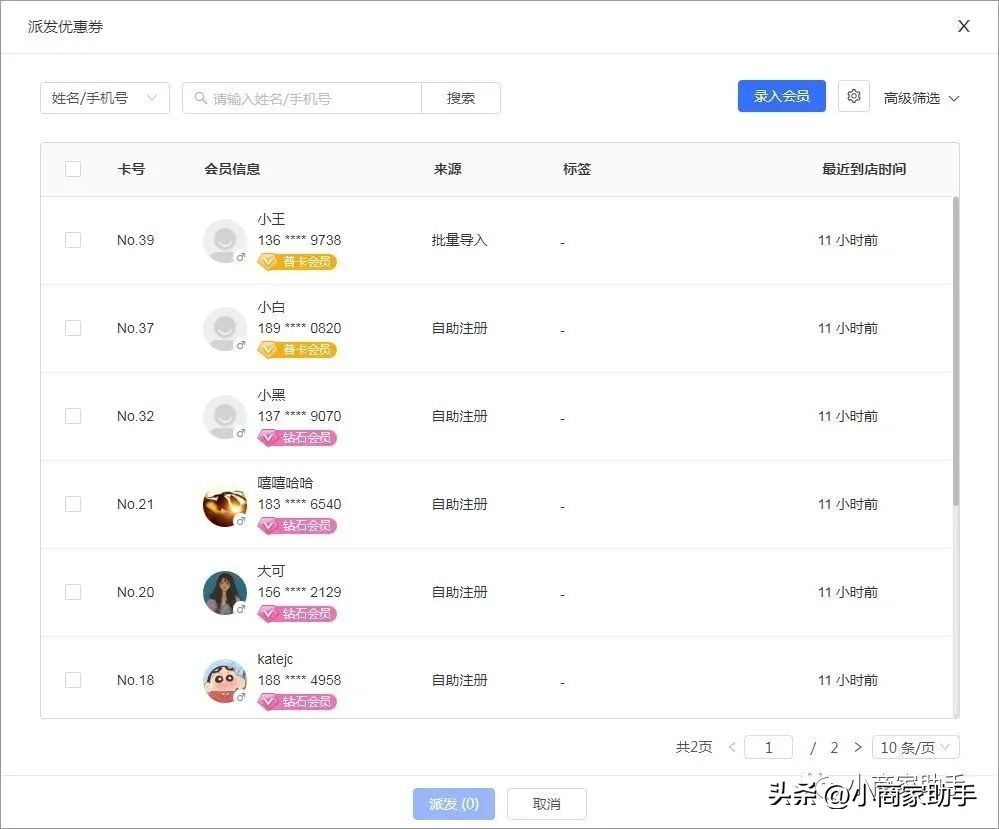Click the vertical scrollbar of member list
The height and width of the screenshot is (829, 999).
[955, 350]
